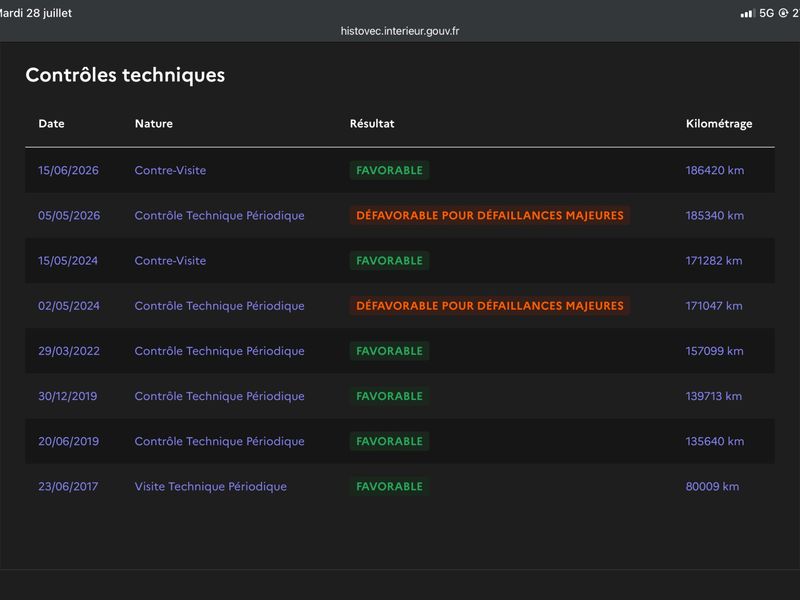The width and height of the screenshot is (800, 600).
Task: Select the date 29/03/2022
Action: [69, 351]
